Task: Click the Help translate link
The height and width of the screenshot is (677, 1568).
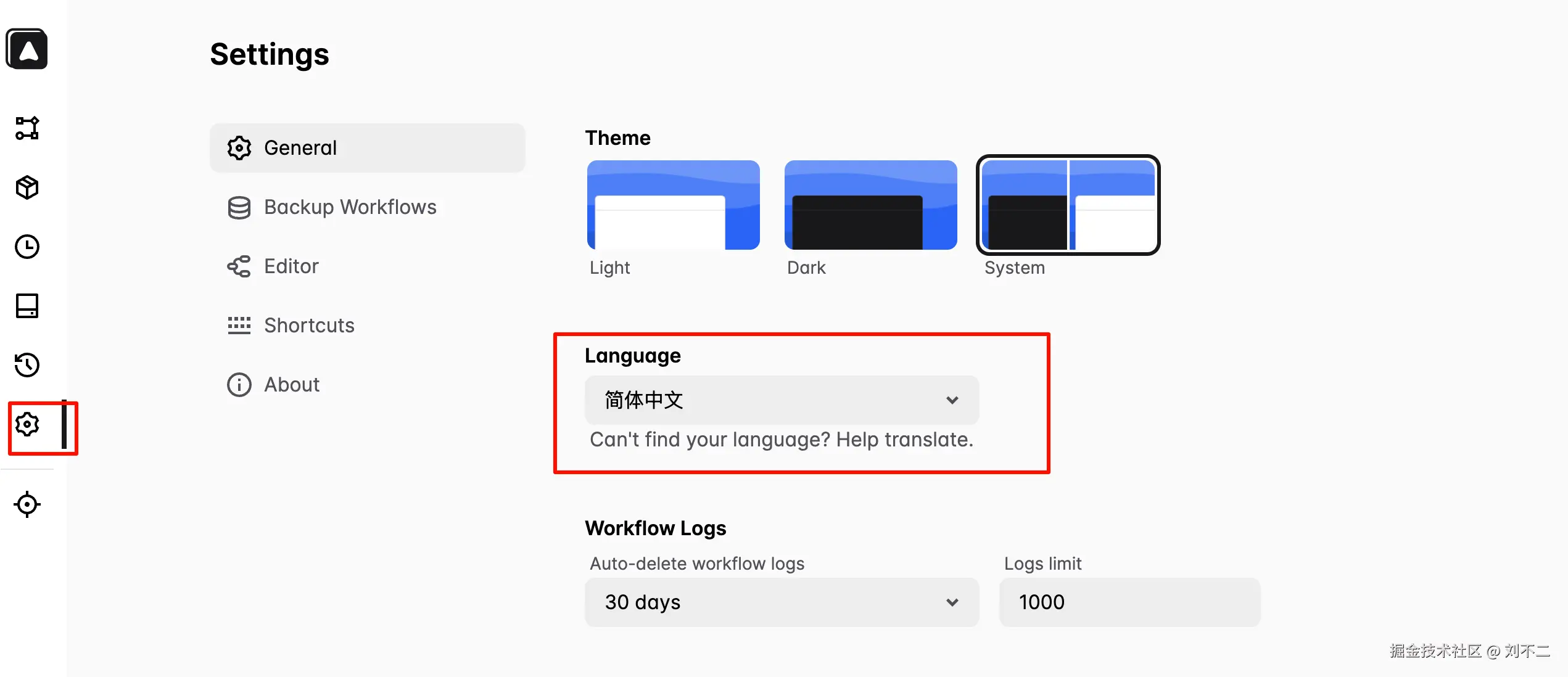Action: tap(904, 440)
